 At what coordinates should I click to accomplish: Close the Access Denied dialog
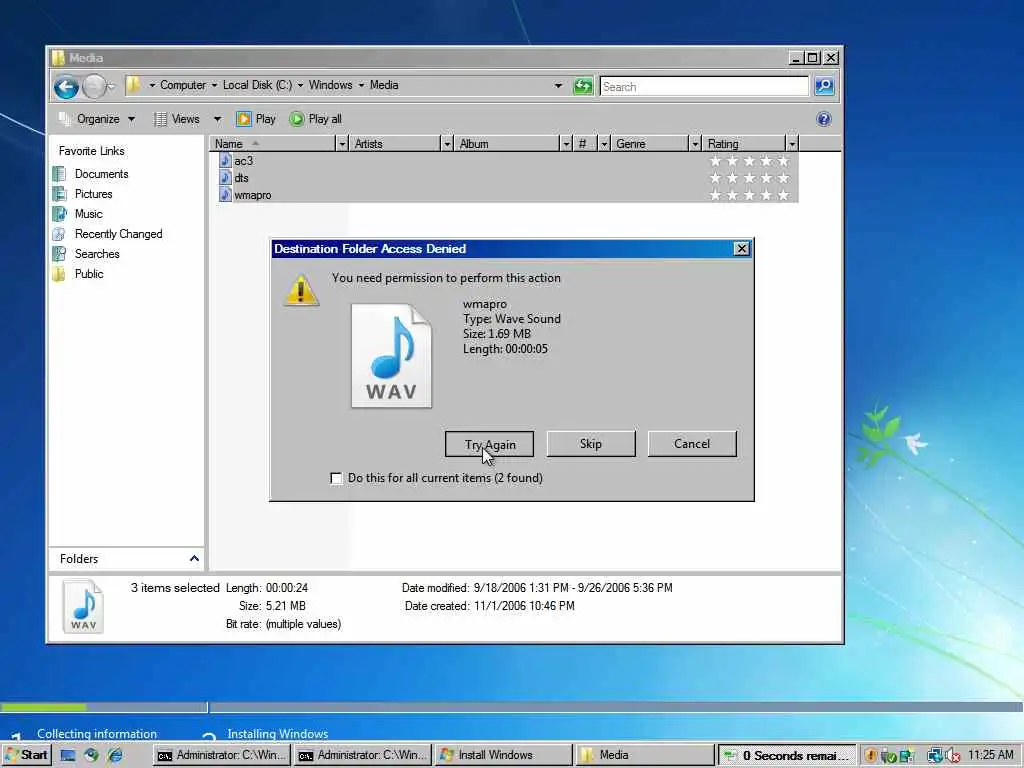pos(741,249)
